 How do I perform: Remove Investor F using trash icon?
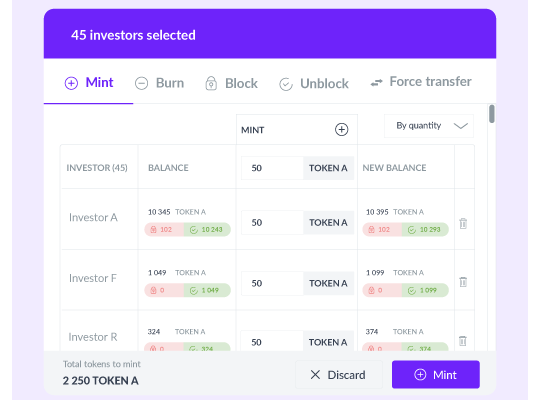pos(463,282)
